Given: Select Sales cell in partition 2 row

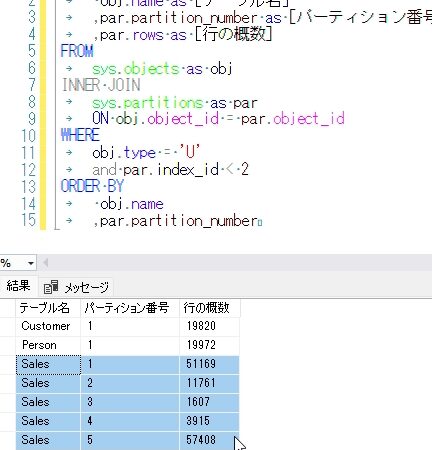Looking at the screenshot, I should coord(48,383).
